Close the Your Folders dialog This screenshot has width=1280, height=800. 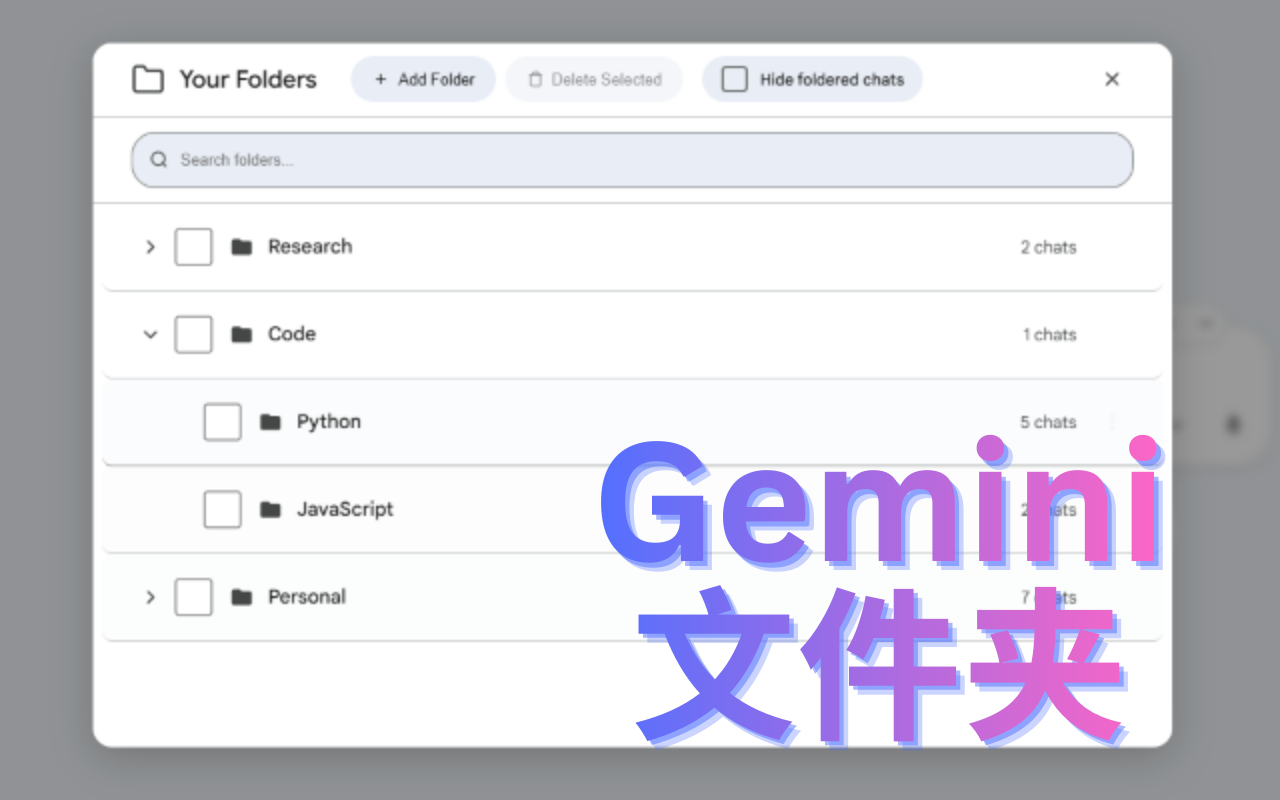click(1112, 79)
